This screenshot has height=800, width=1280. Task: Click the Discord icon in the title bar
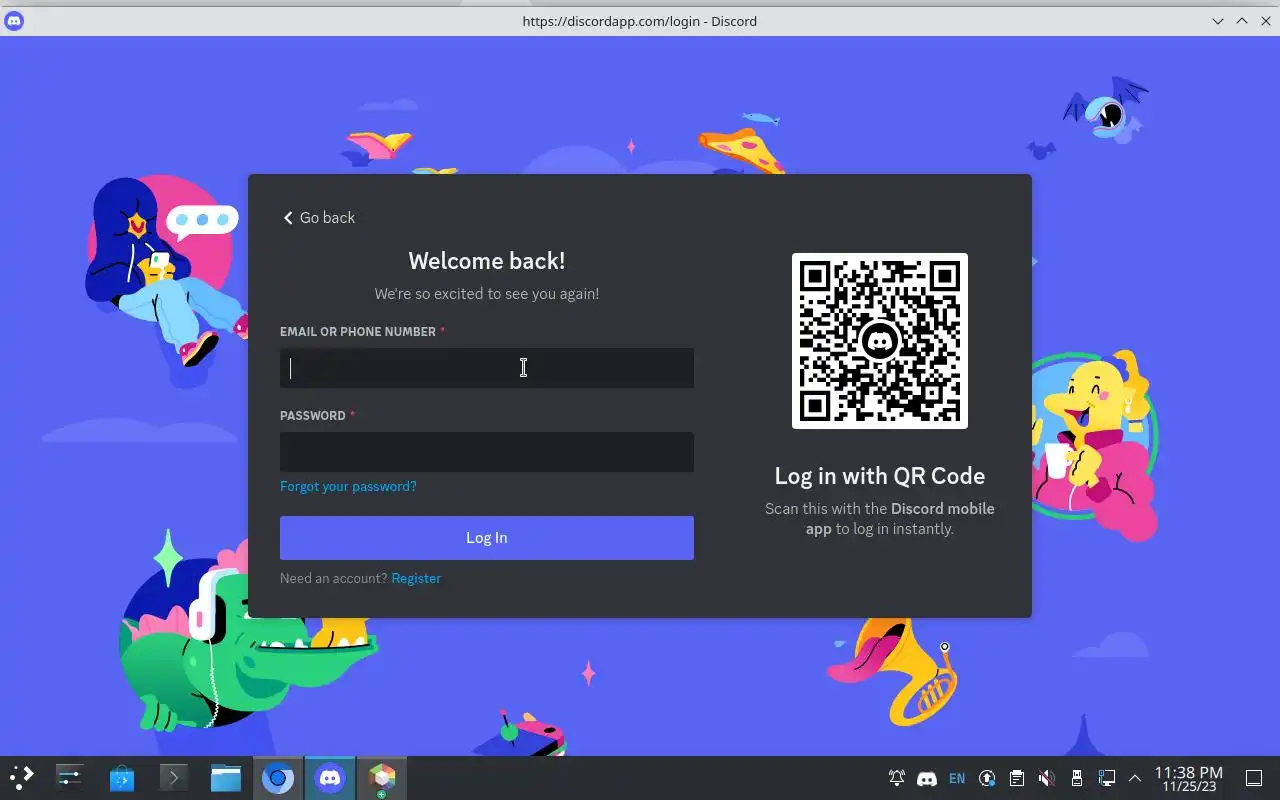tap(14, 21)
